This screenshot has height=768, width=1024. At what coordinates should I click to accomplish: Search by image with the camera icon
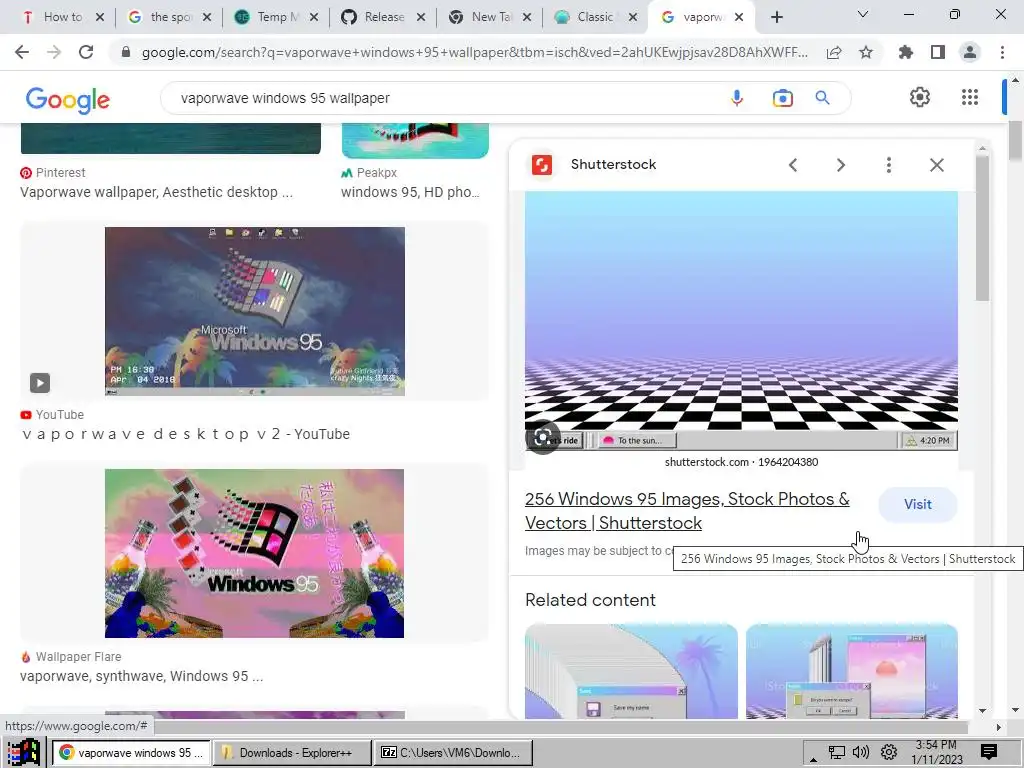(782, 98)
